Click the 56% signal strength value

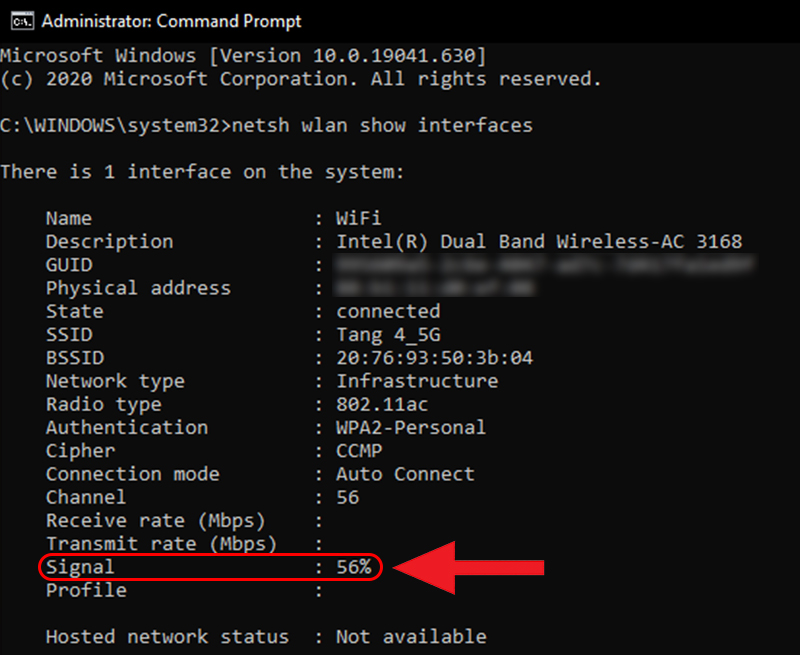click(353, 567)
